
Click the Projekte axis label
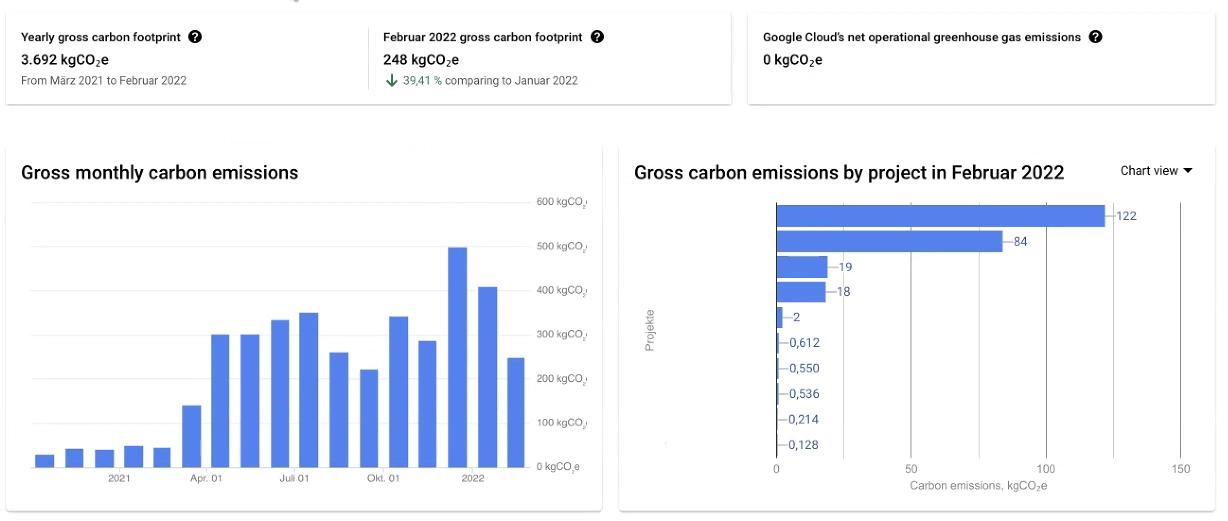650,329
